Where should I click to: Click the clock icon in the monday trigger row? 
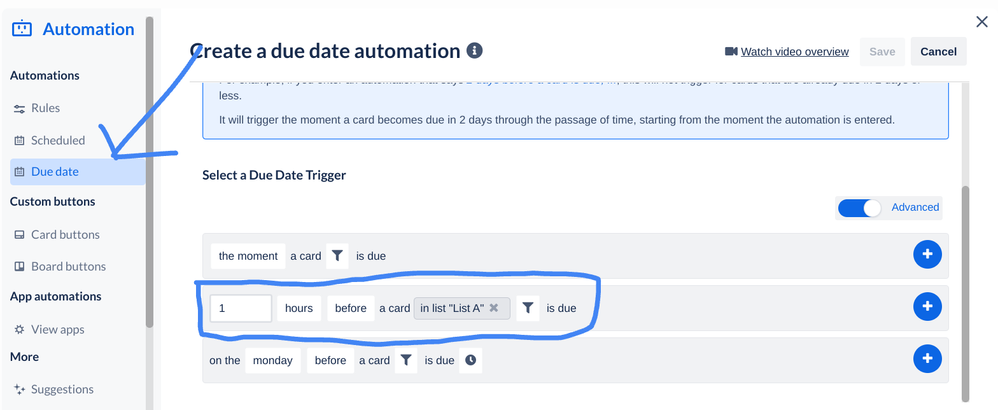click(x=470, y=360)
